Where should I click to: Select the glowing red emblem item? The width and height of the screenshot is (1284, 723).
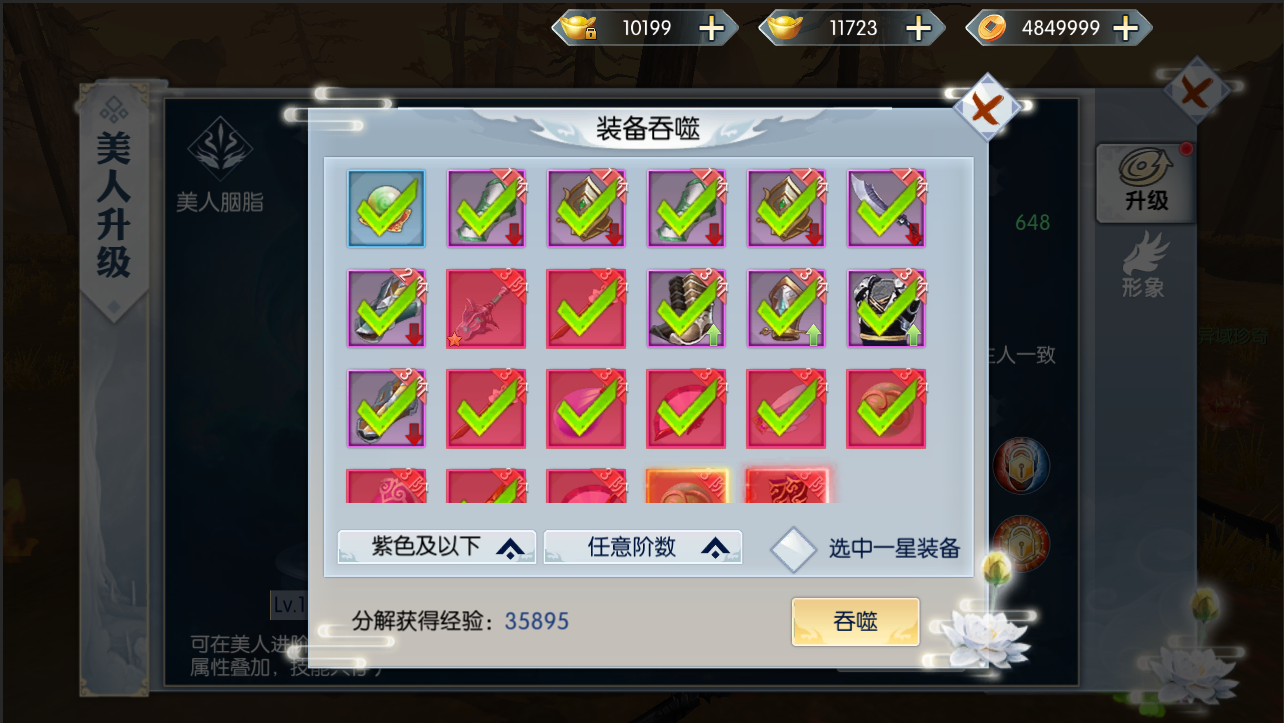coord(786,486)
